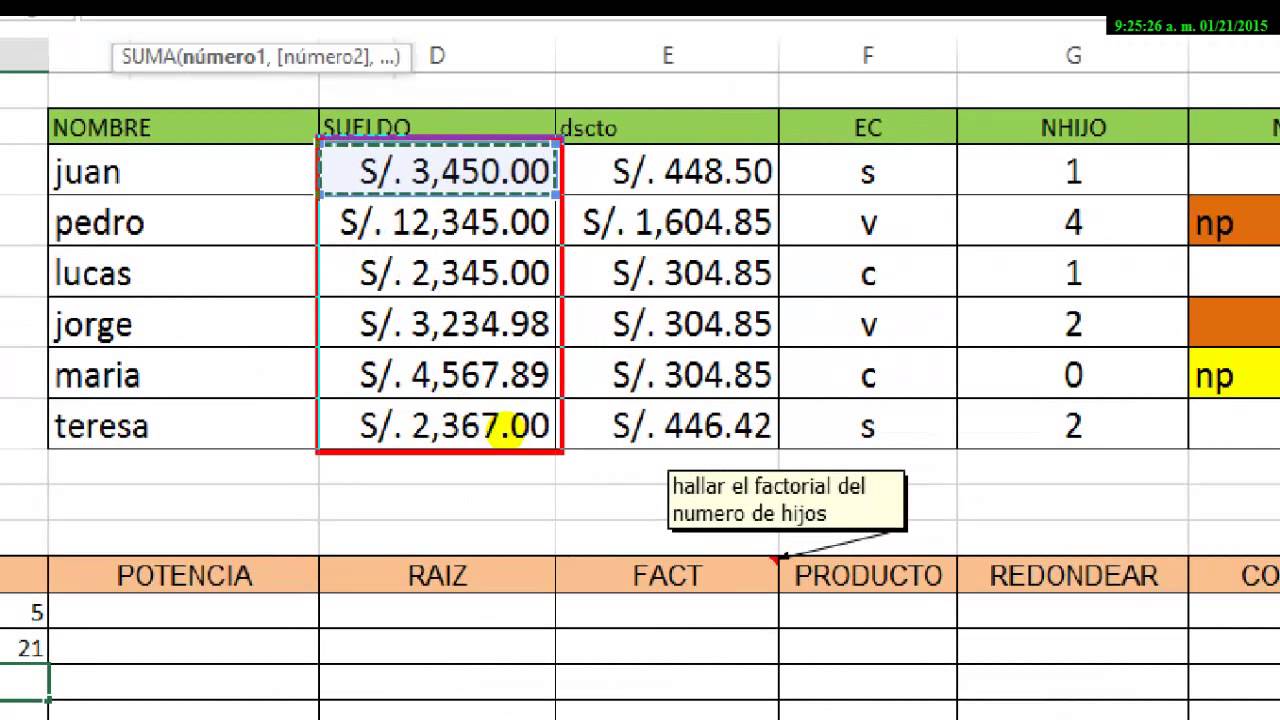The height and width of the screenshot is (720, 1280).
Task: Click discount cell S/. 448.50
Action: (x=667, y=171)
